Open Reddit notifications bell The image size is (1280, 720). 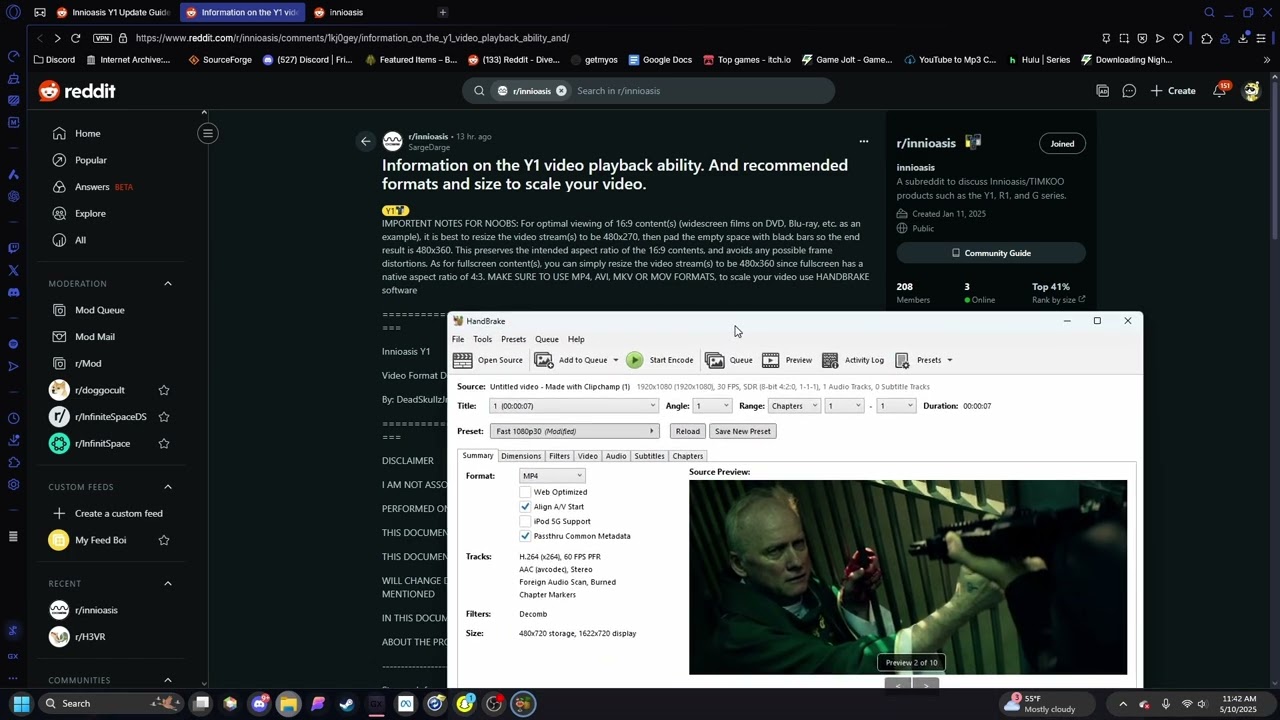point(1220,91)
